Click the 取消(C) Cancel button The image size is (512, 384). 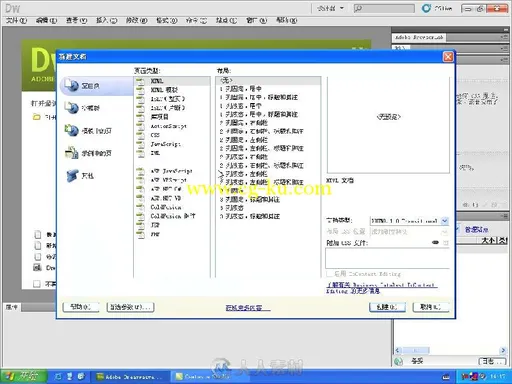point(431,307)
